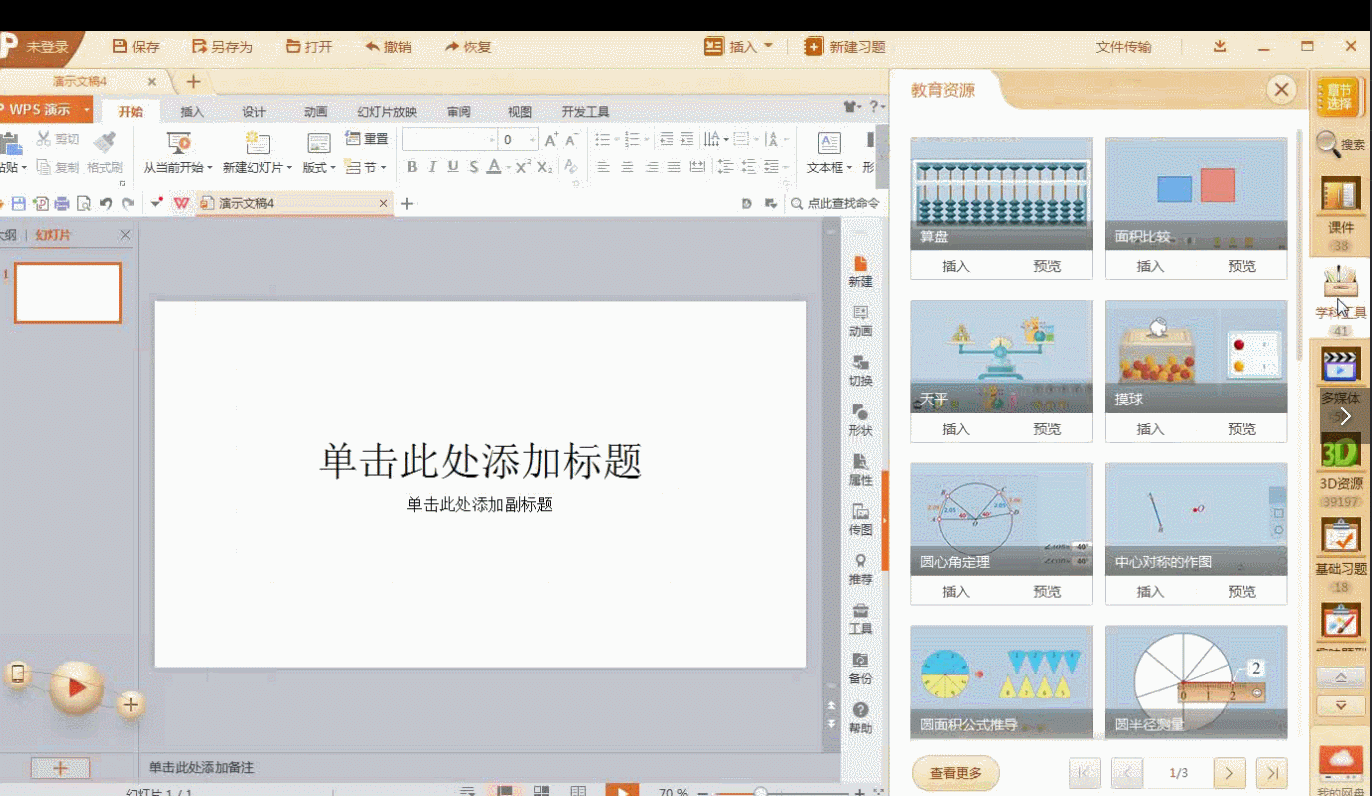Viewport: 1372px width, 796px height.
Task: Open the 切换 transition panel icon
Action: pos(860,369)
